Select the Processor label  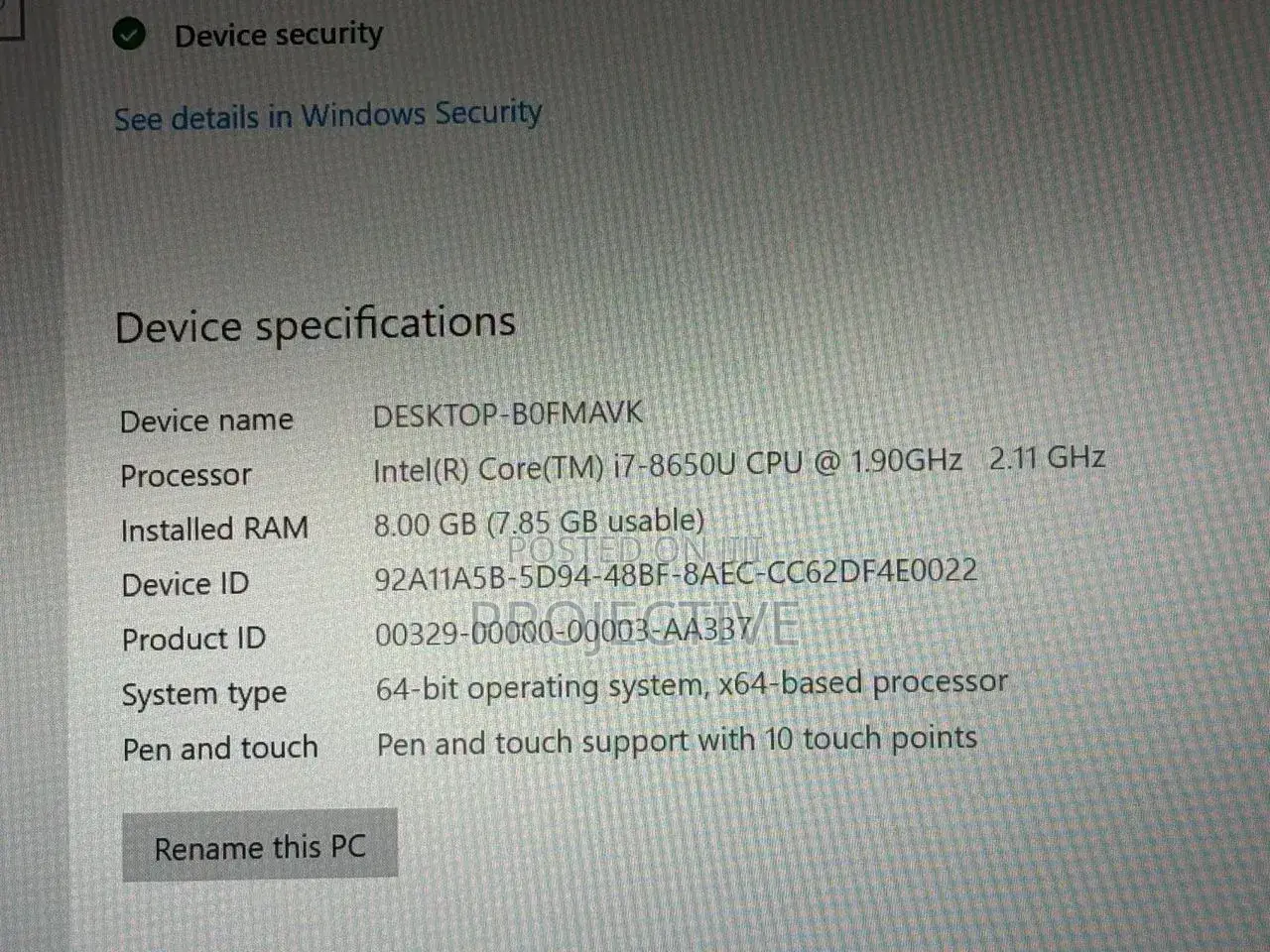click(186, 475)
